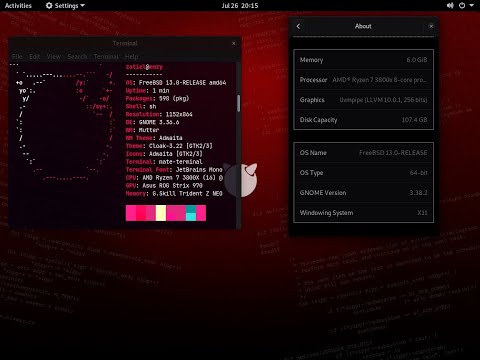This screenshot has width=480, height=360.
Task: Open the Terminal Help menu
Action: tap(131, 57)
